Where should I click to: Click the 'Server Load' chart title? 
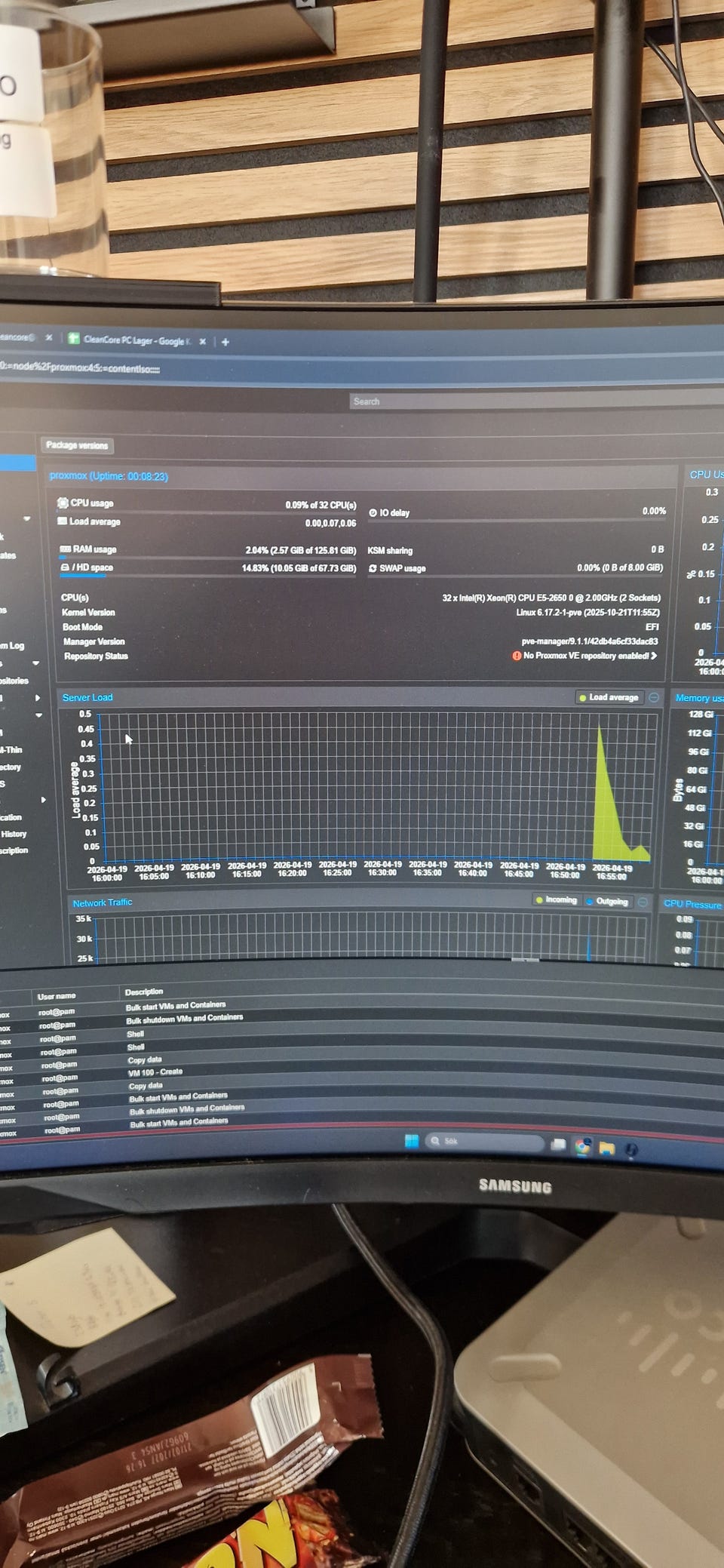(87, 697)
